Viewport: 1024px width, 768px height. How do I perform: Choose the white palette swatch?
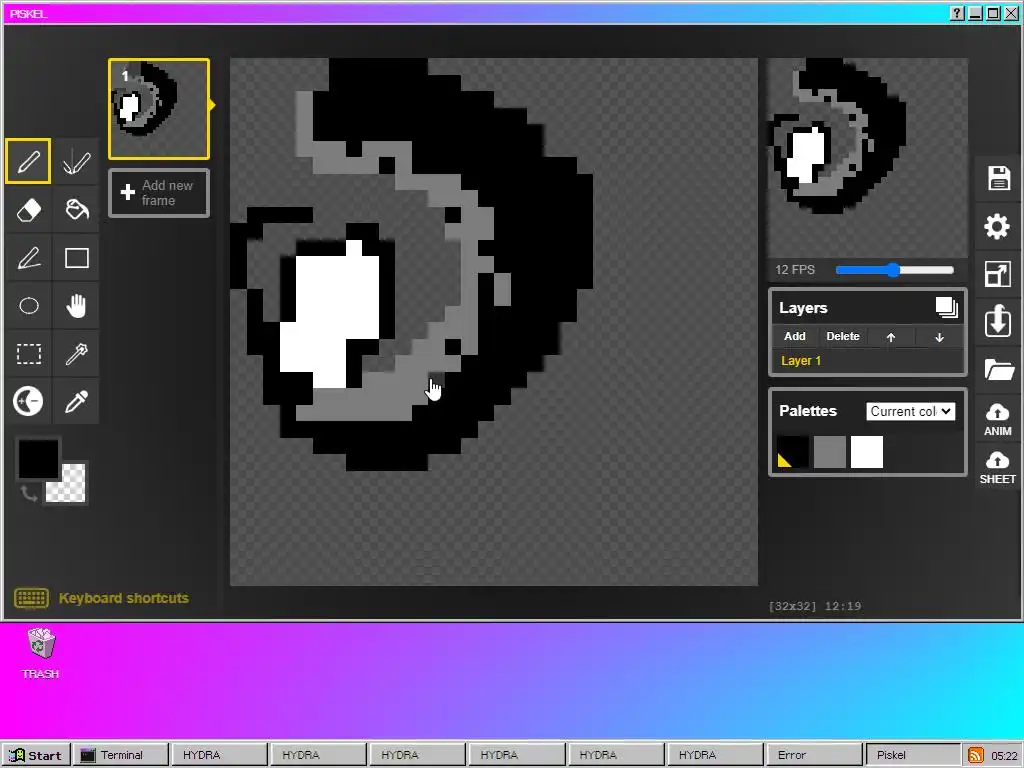867,452
